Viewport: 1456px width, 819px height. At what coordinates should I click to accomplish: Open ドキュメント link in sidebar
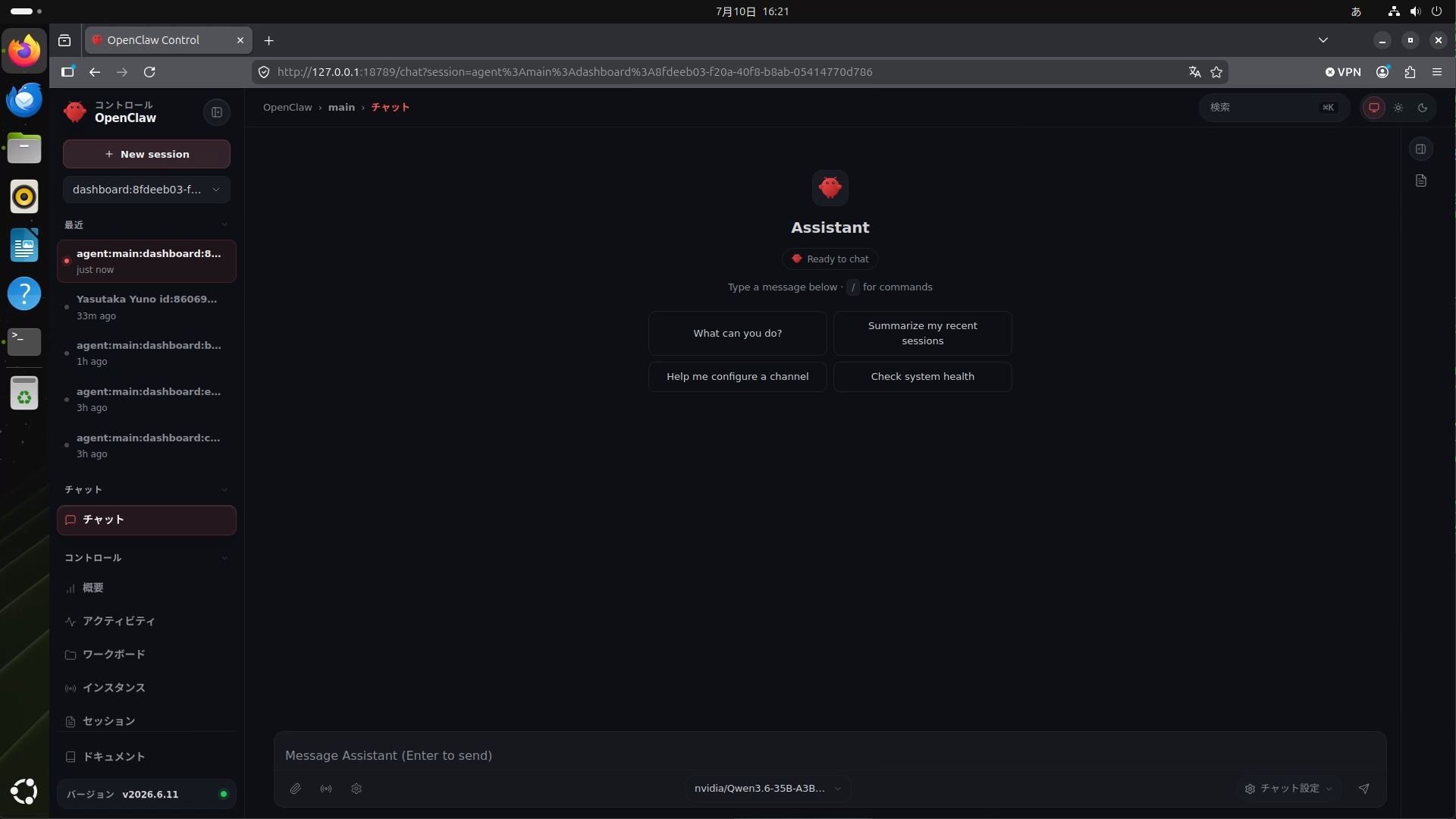146,757
